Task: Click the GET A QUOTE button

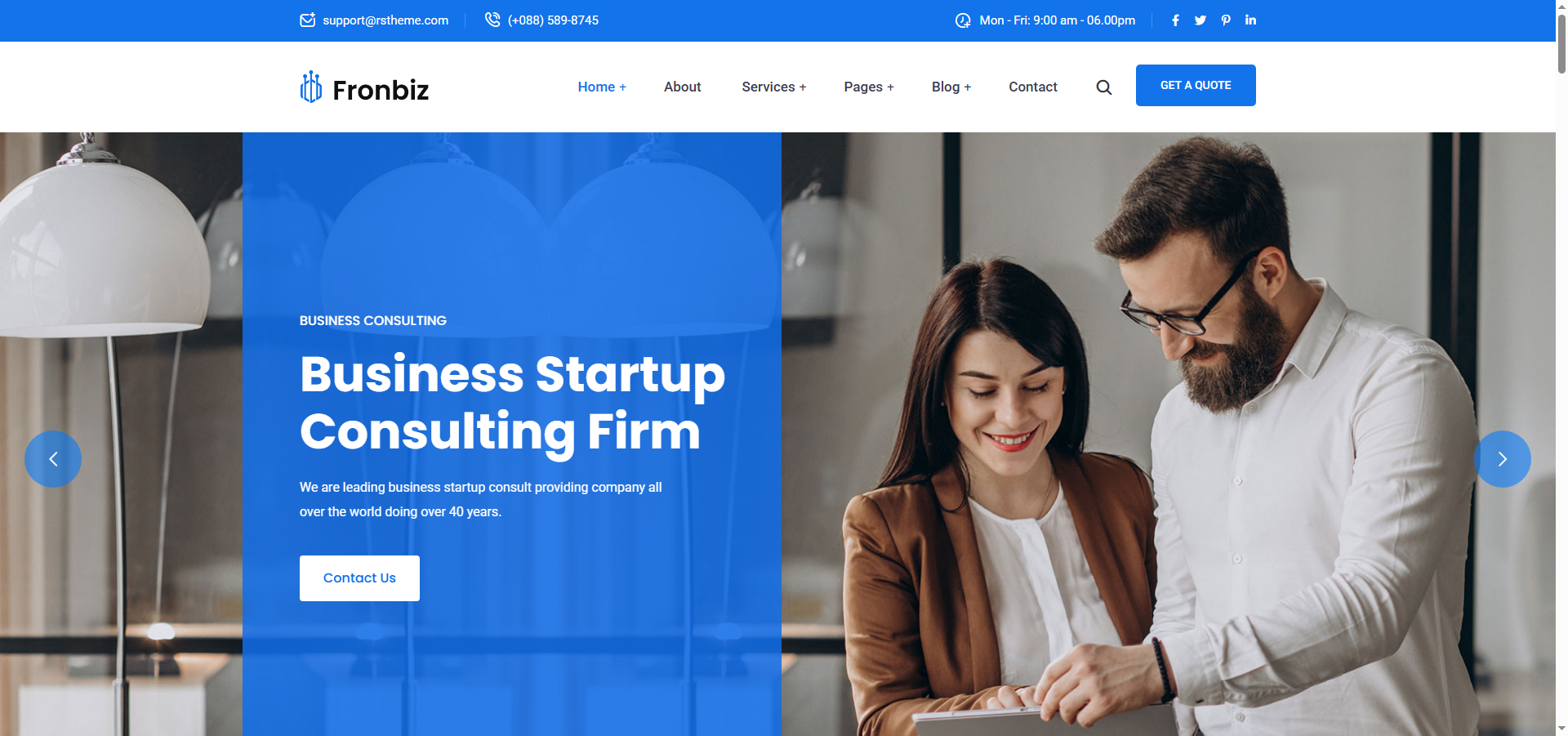Action: [1196, 85]
